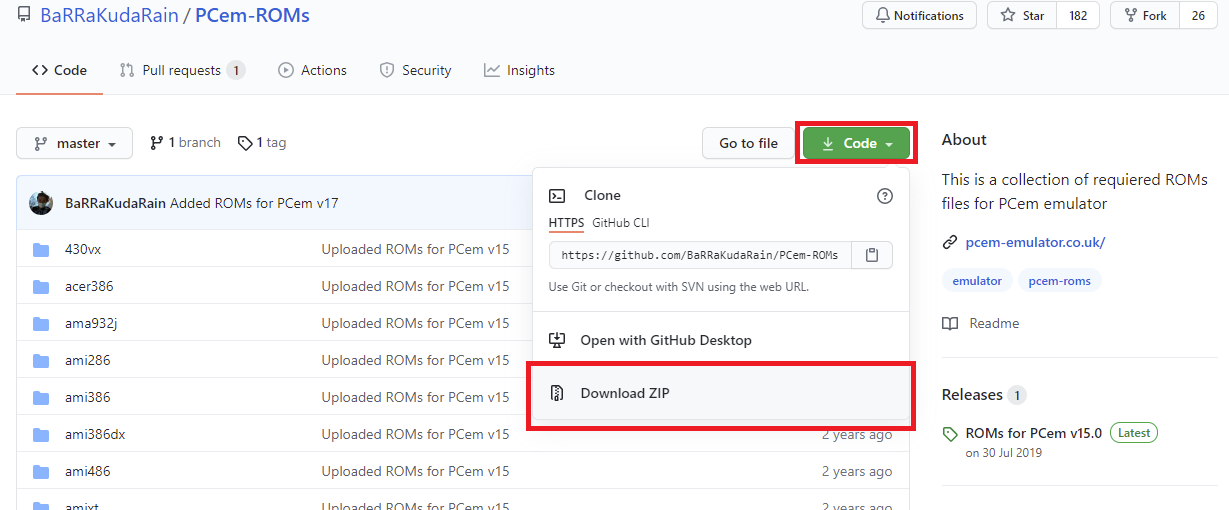Copy the clone URL to clipboard
Viewport: 1229px width, 510px height.
coord(872,255)
